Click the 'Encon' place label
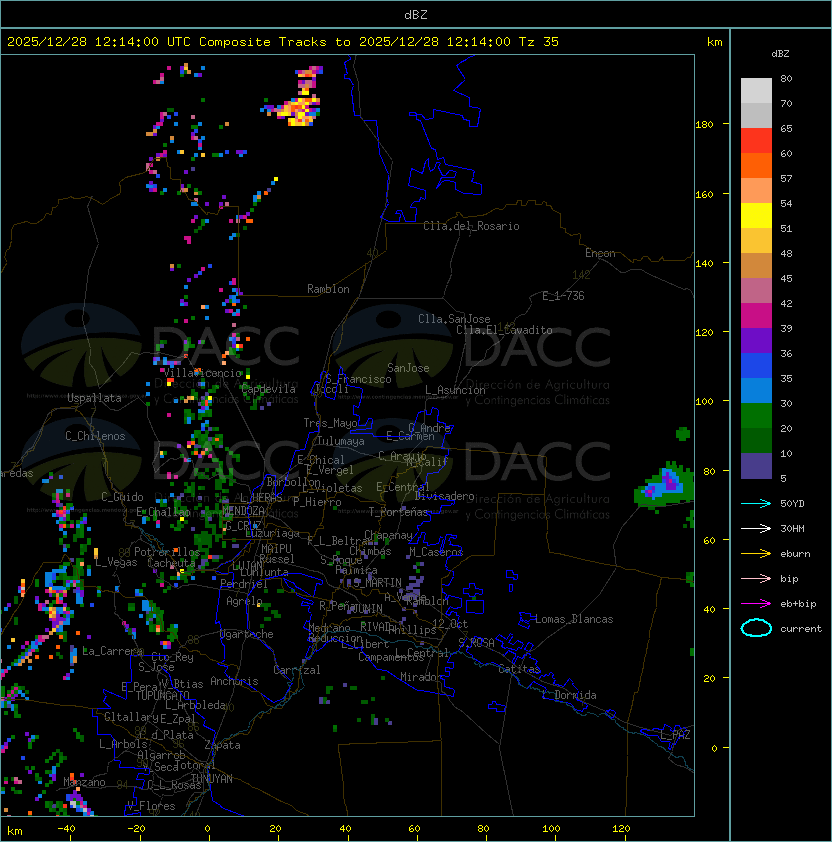Screen dimensions: 832x842 coord(600,253)
